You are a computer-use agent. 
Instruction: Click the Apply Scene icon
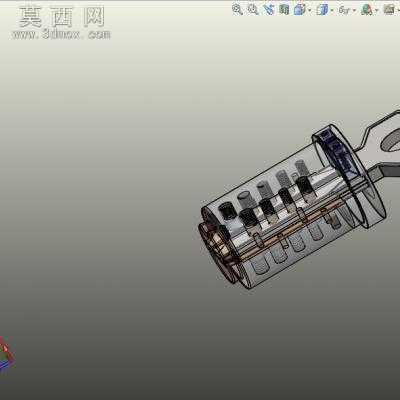point(389,9)
